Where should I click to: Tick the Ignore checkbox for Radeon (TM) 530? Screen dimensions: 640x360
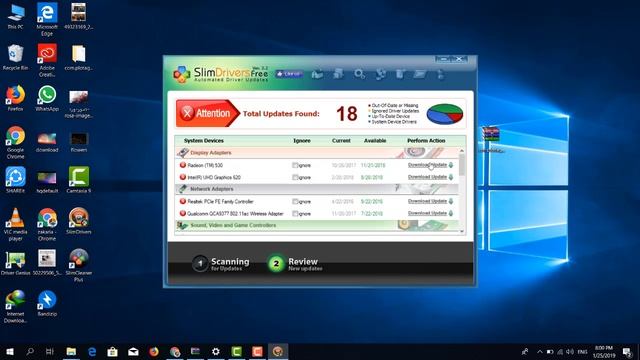tap(295, 165)
